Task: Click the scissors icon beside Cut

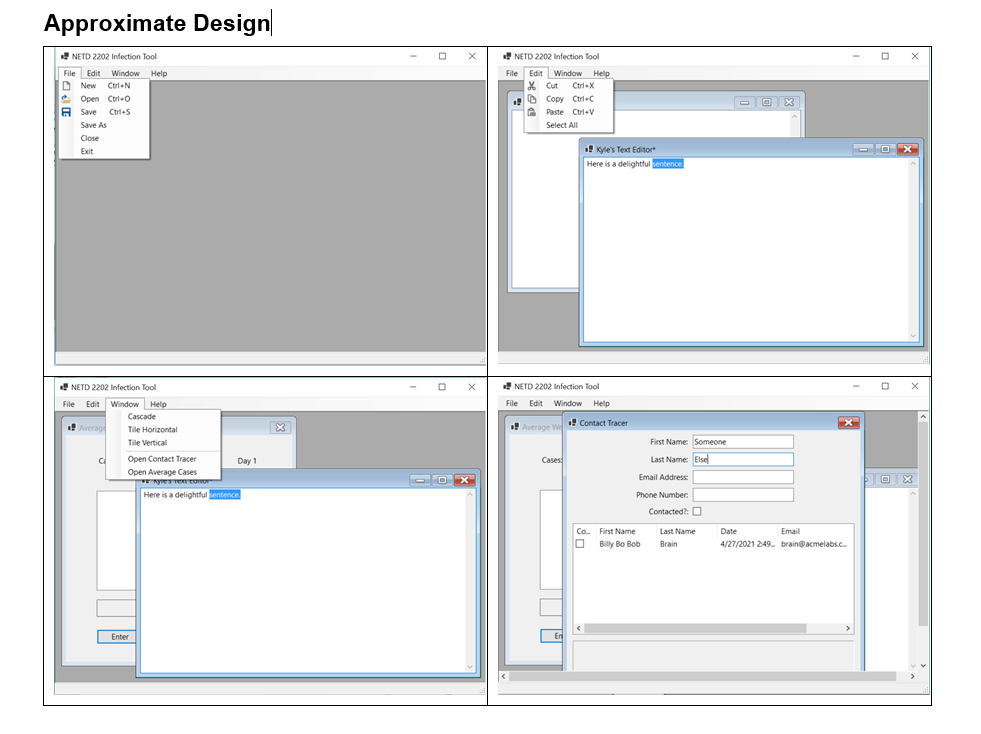Action: click(x=532, y=86)
